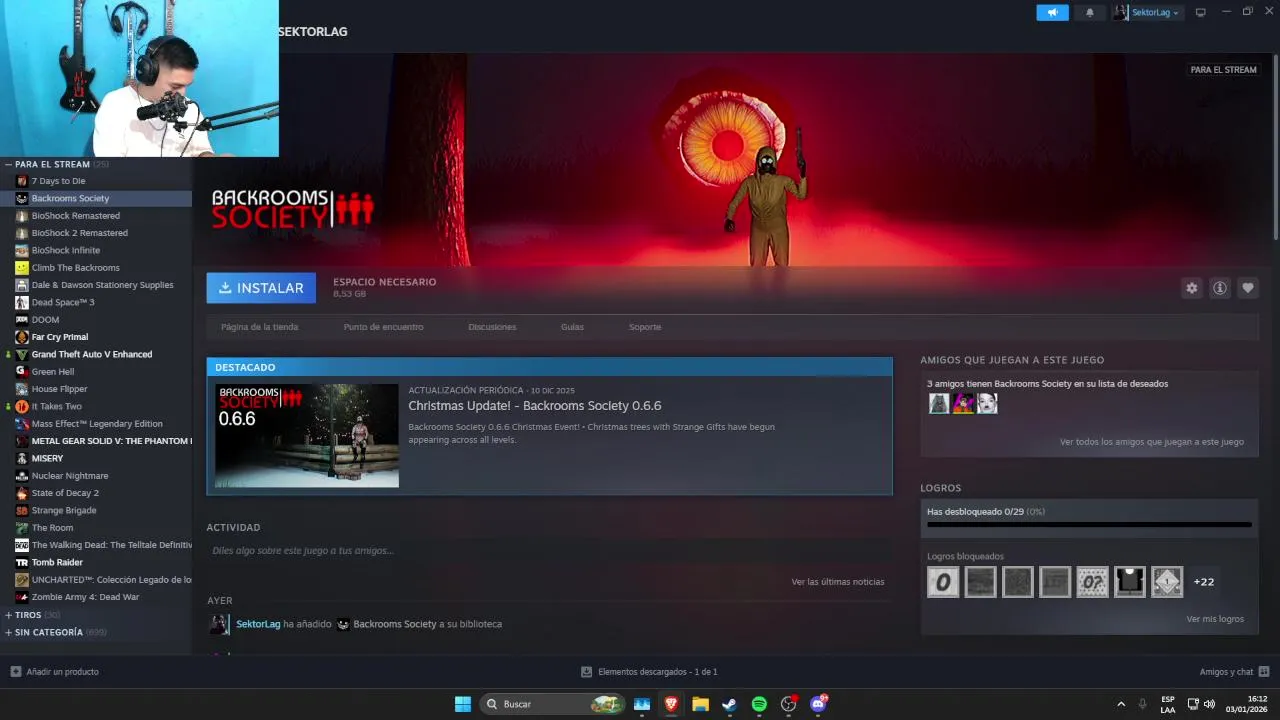This screenshot has width=1280, height=720.
Task: Click the first locked achievement icon
Action: pyautogui.click(x=943, y=582)
